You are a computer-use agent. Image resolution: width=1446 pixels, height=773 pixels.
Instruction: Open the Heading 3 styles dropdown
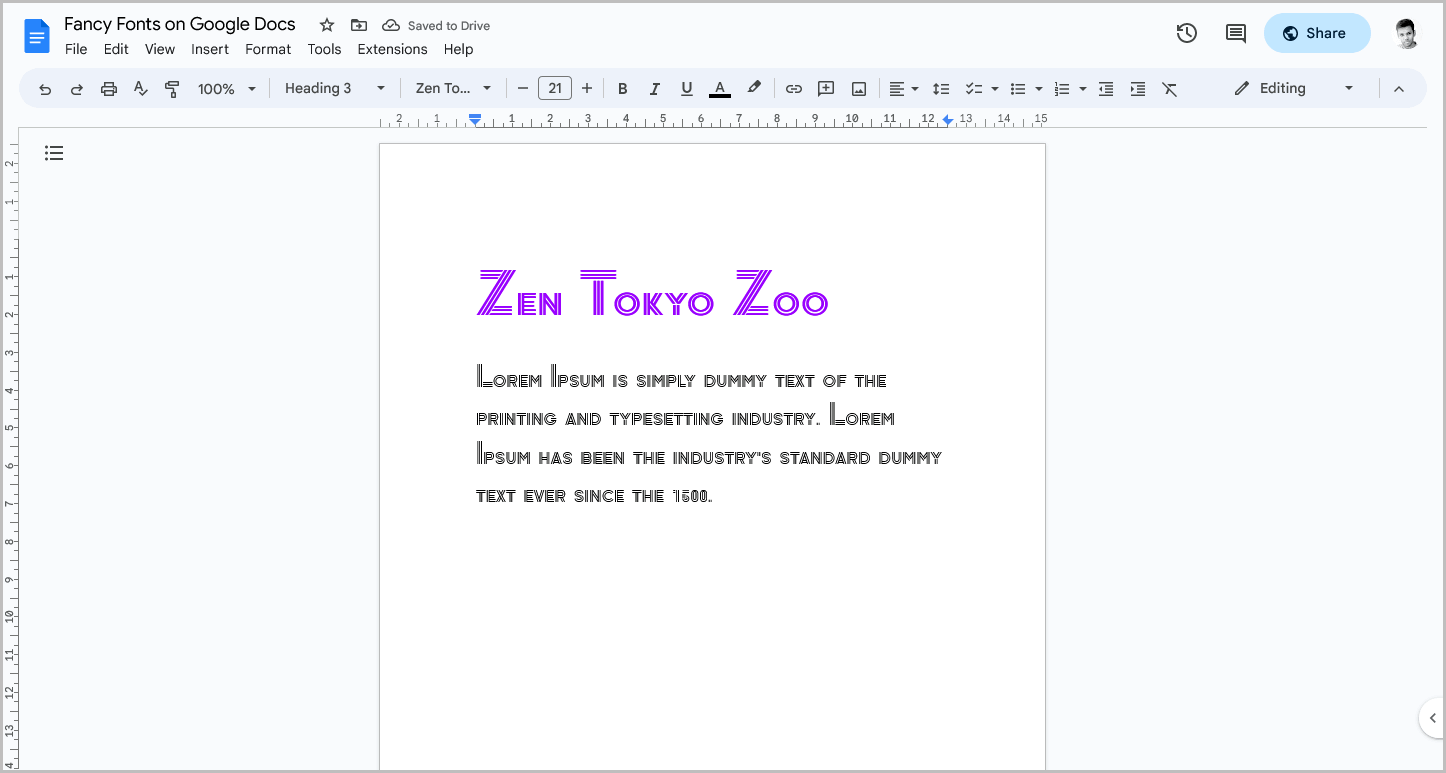pos(335,88)
